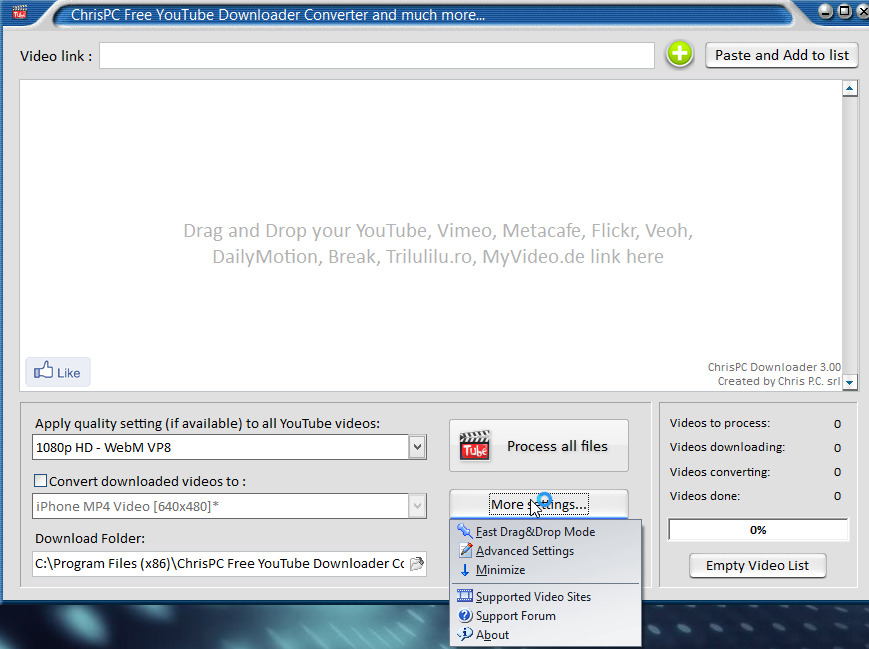Click the 'Videos done:' label

[x=704, y=495]
